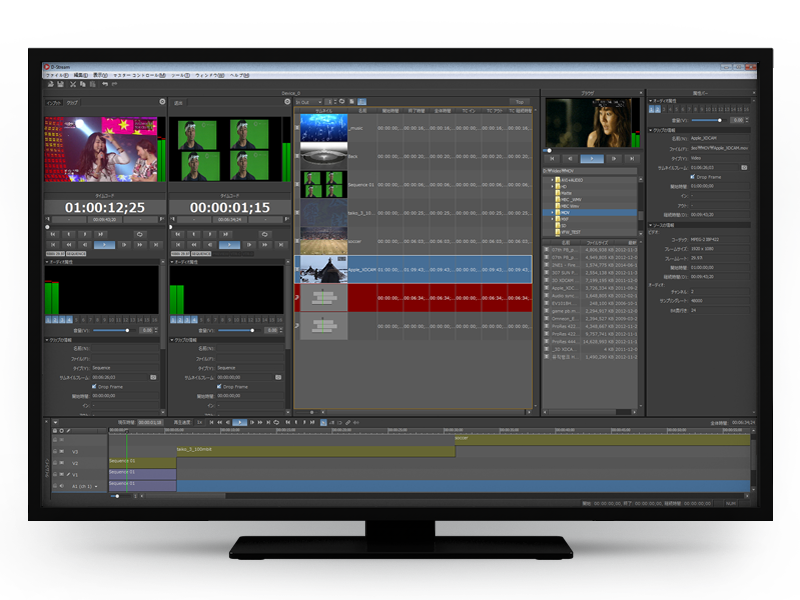Open the Edit menu
The height and width of the screenshot is (600, 800).
(81, 75)
